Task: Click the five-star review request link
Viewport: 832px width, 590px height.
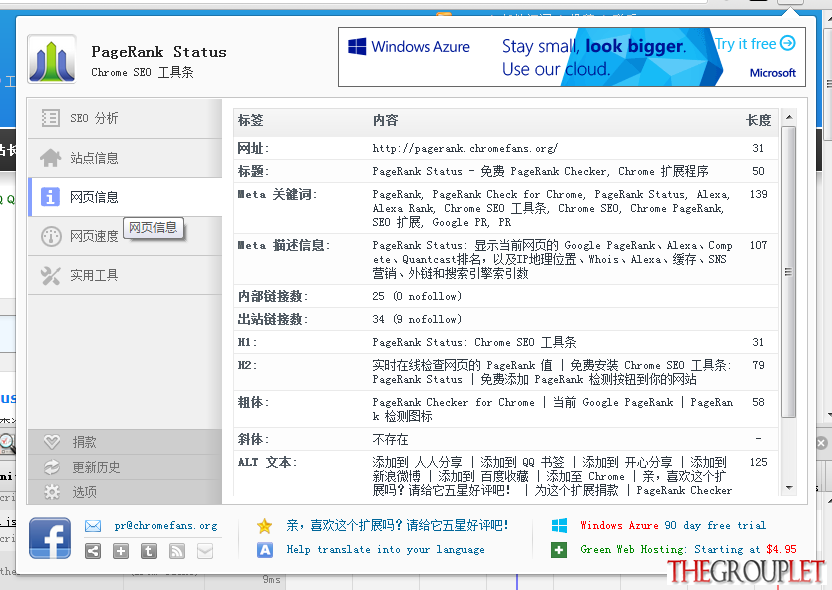Action: click(397, 525)
